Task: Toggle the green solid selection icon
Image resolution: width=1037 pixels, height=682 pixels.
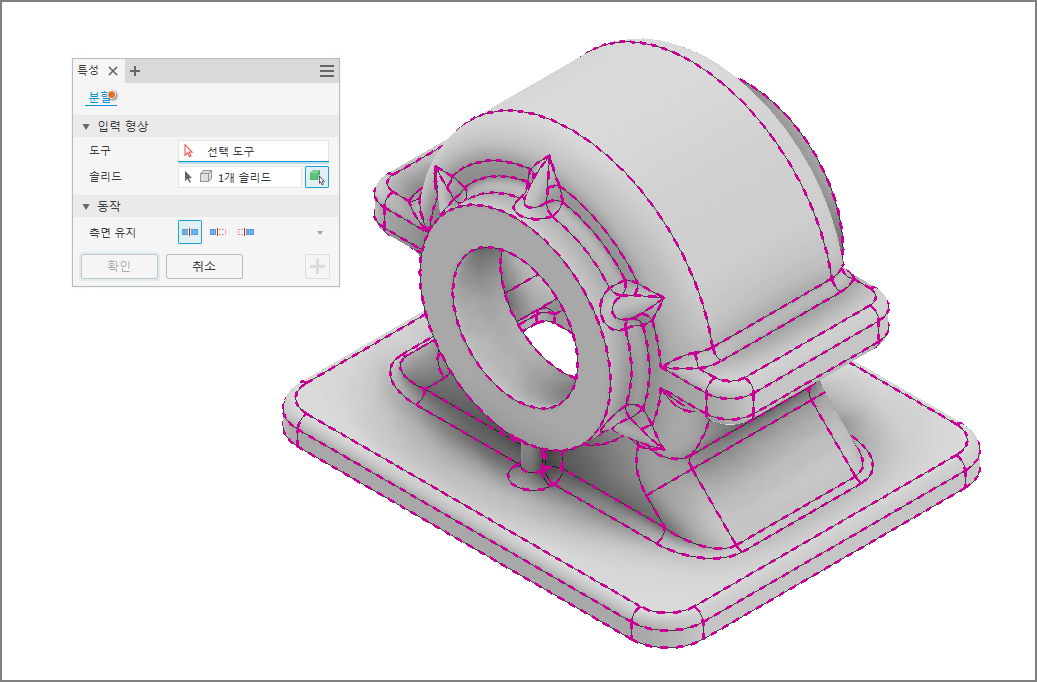Action: click(x=317, y=177)
